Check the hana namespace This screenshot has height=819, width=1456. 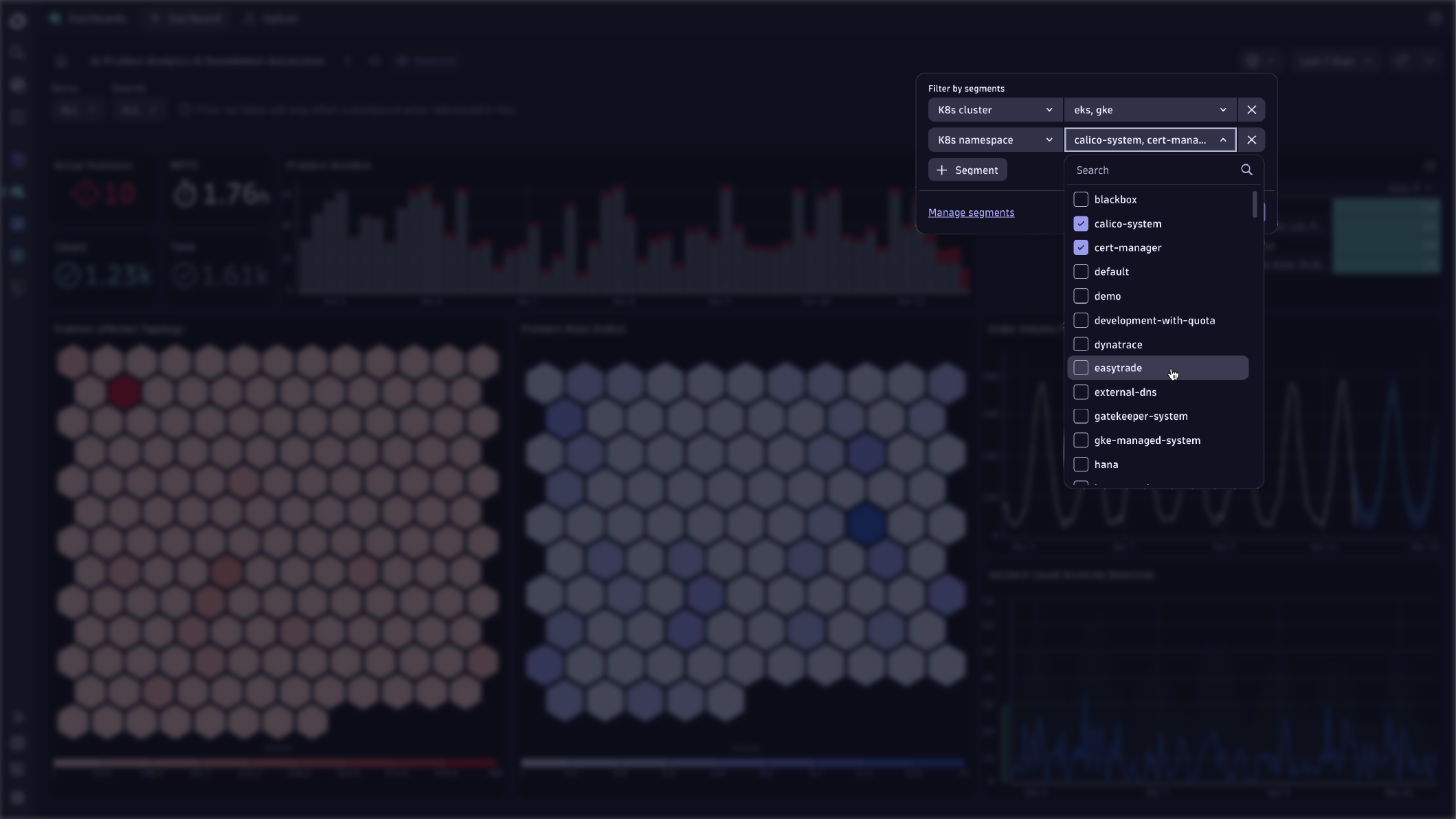1081,464
